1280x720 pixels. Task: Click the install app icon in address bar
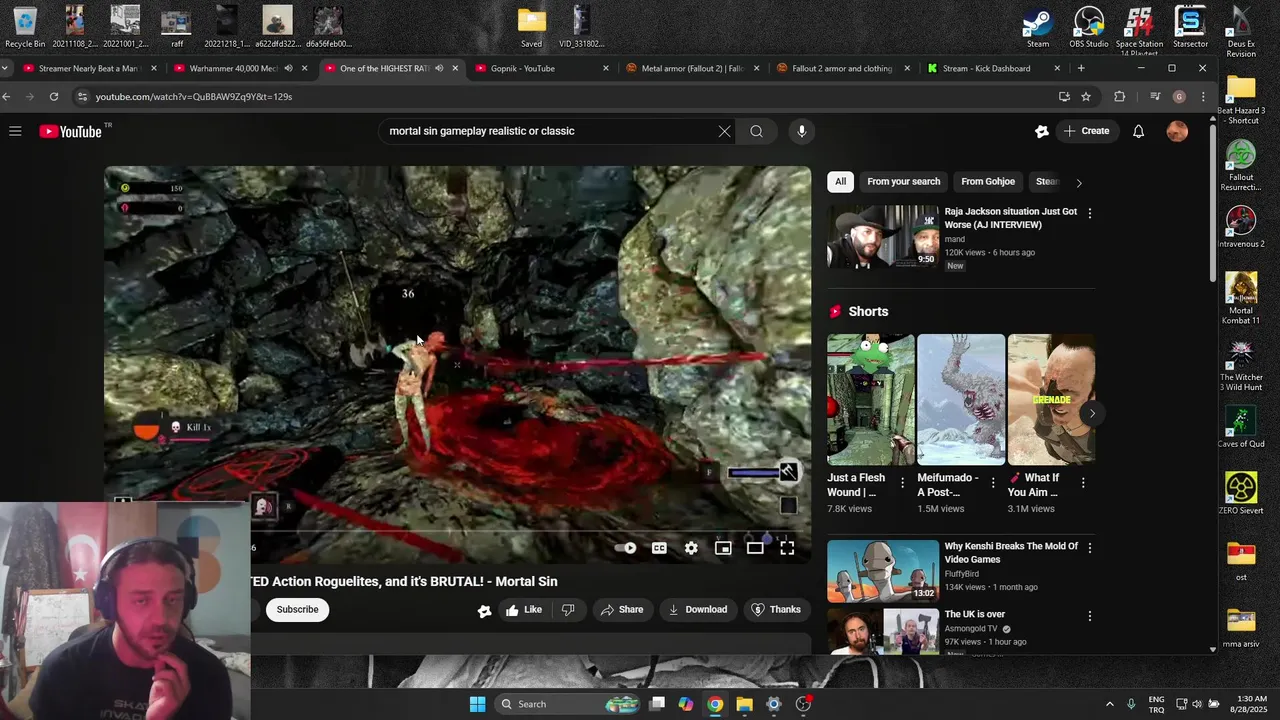tap(1064, 97)
